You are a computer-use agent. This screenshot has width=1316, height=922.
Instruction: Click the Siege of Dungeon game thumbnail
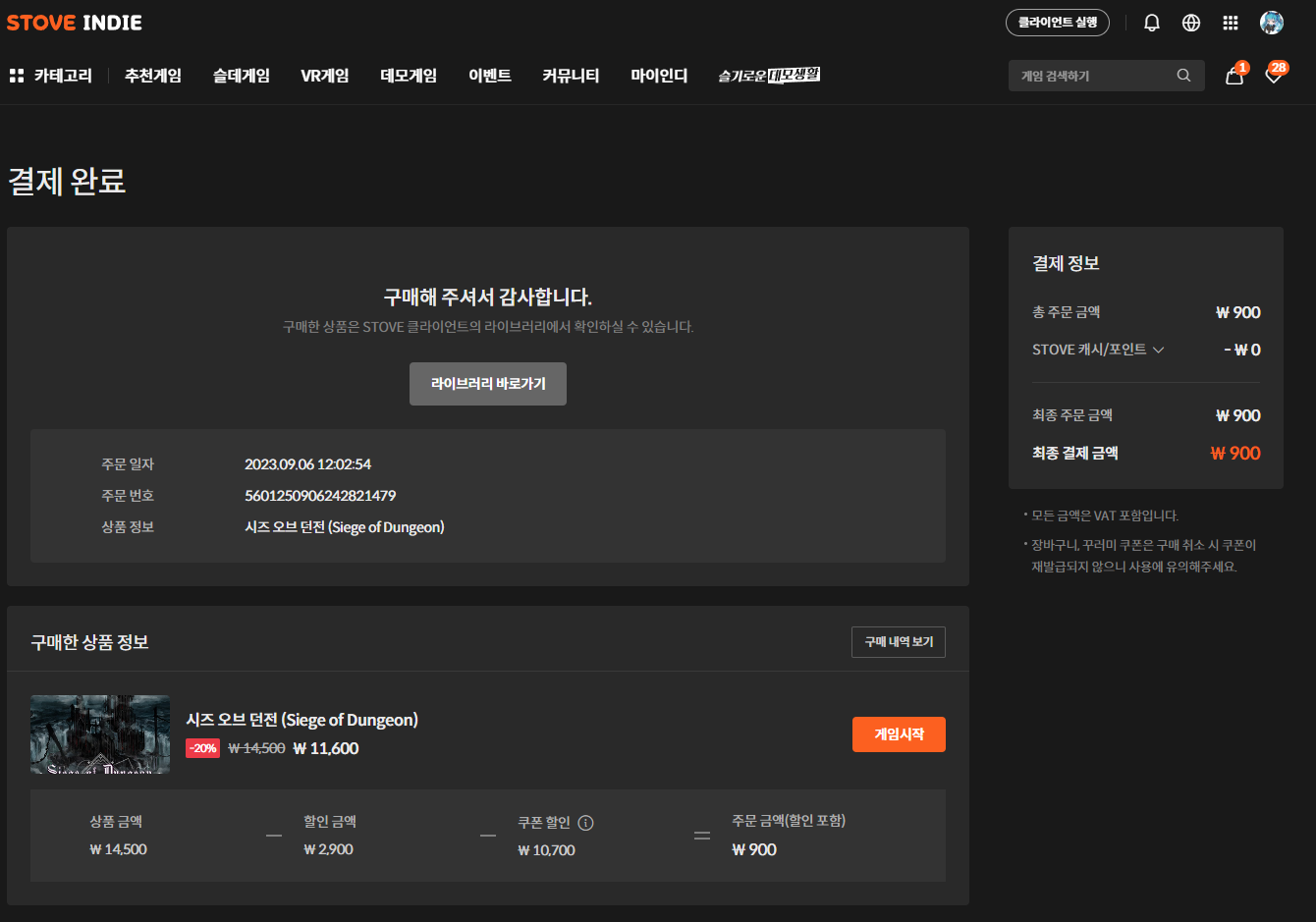[100, 734]
